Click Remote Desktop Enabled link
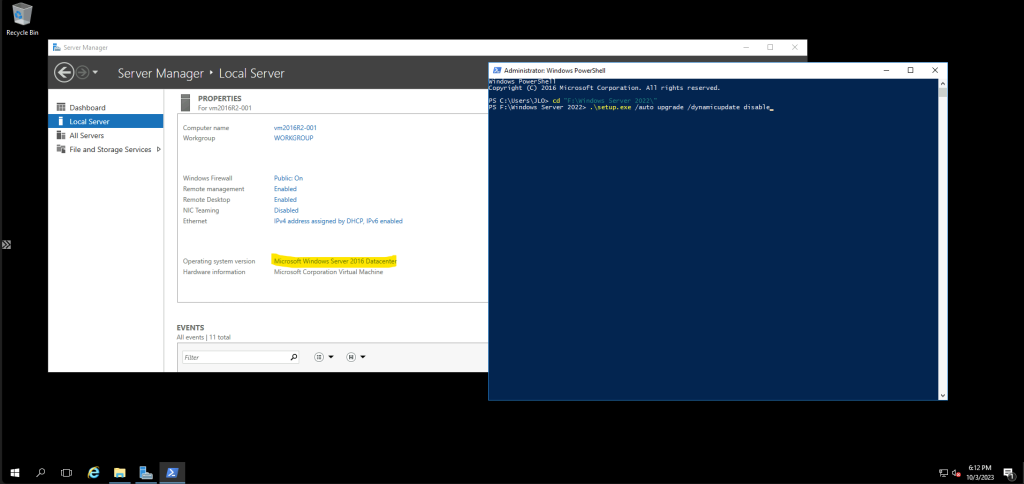The width and height of the screenshot is (1024, 484). [285, 200]
